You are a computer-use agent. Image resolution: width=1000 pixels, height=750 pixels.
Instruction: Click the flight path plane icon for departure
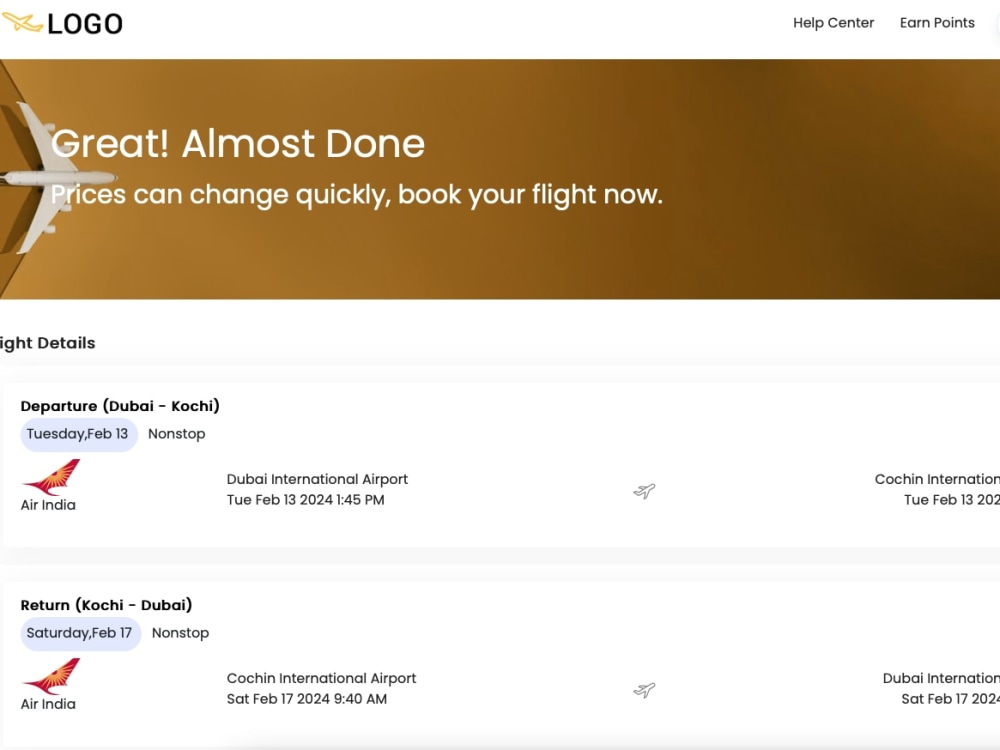coord(643,491)
